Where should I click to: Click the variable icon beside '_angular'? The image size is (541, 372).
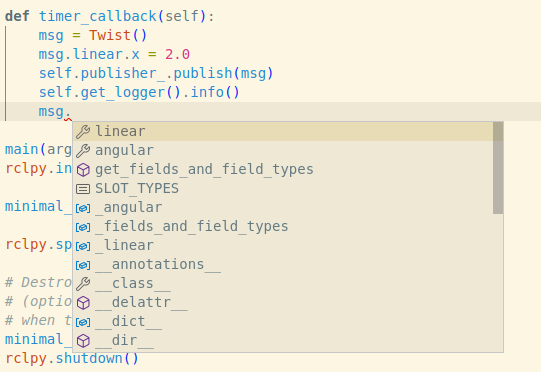point(83,208)
